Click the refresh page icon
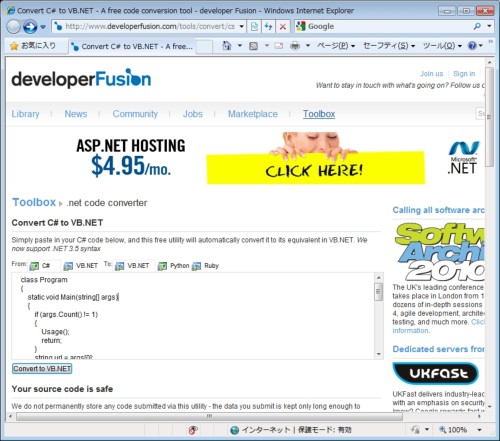Viewport: 500px width, 441px height. [x=269, y=26]
